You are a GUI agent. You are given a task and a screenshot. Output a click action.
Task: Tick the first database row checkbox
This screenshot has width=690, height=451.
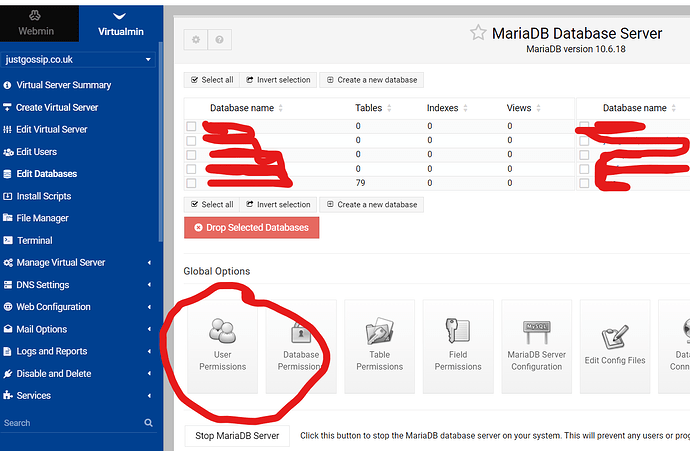pyautogui.click(x=191, y=127)
